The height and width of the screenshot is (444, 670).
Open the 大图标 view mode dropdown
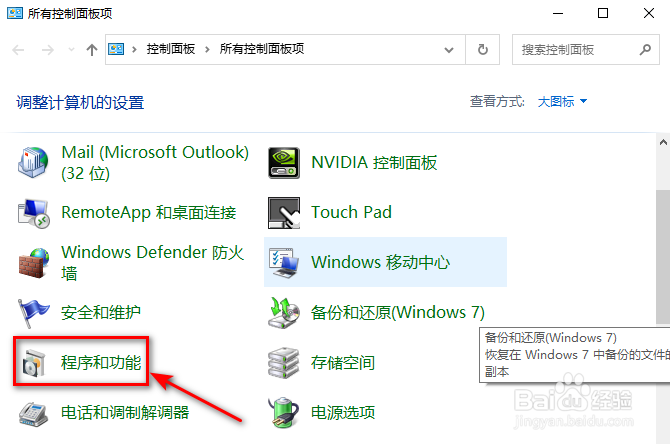(x=562, y=102)
